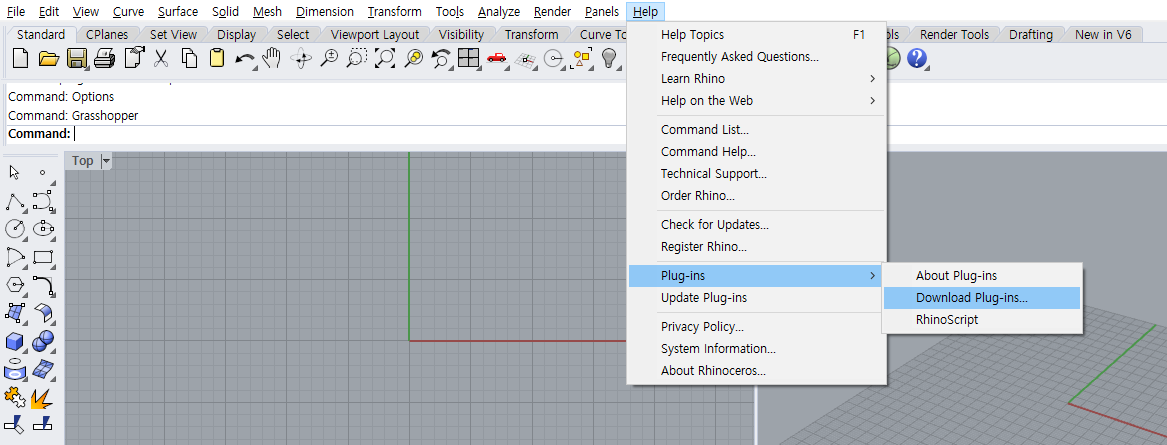1167x445 pixels.
Task: Click the Zoom Window icon
Action: (x=357, y=58)
